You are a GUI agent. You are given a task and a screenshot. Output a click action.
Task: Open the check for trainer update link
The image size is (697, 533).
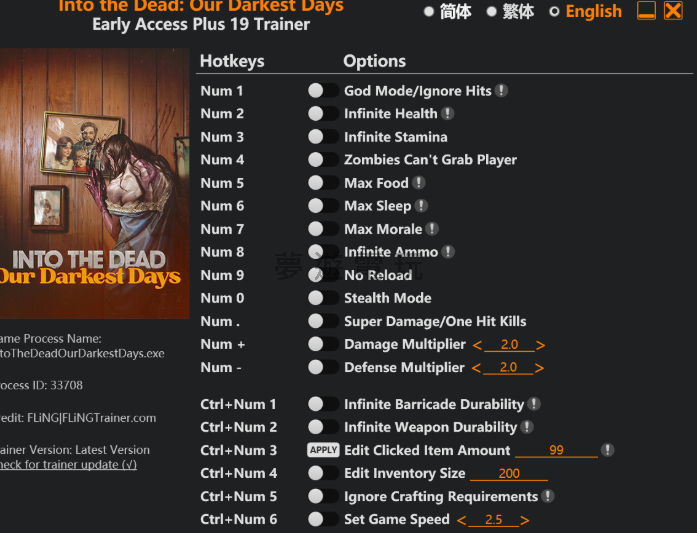click(x=68, y=465)
